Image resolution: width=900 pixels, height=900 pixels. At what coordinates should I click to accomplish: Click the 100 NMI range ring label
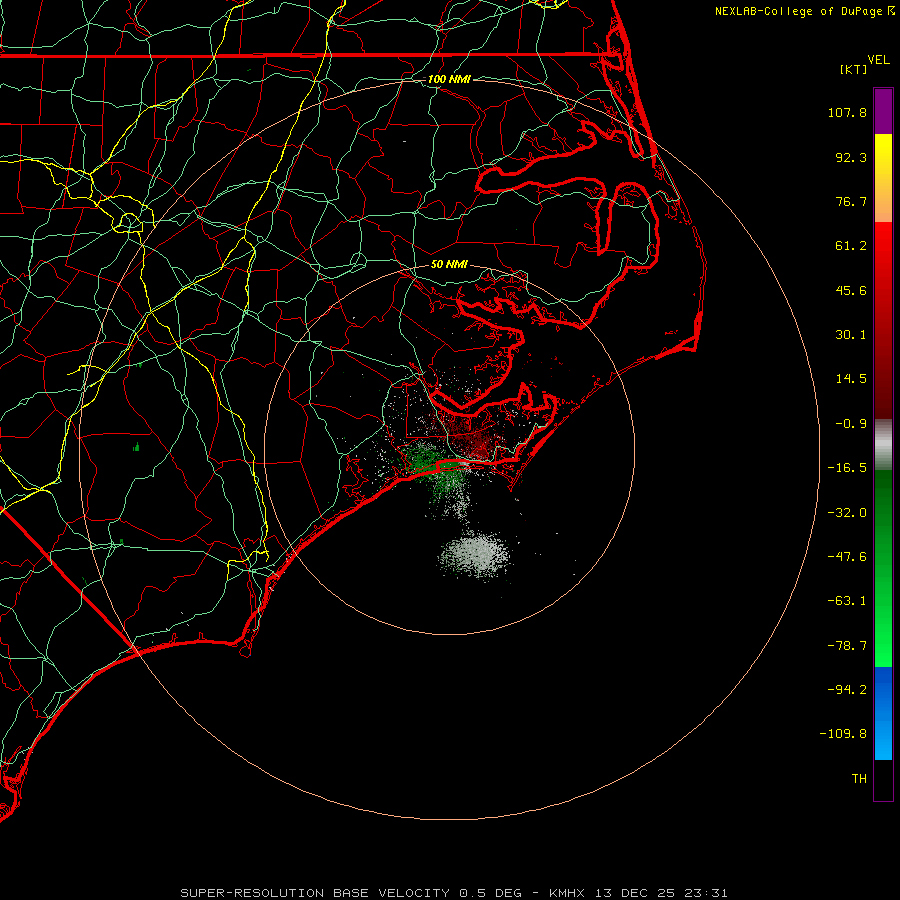tap(449, 79)
